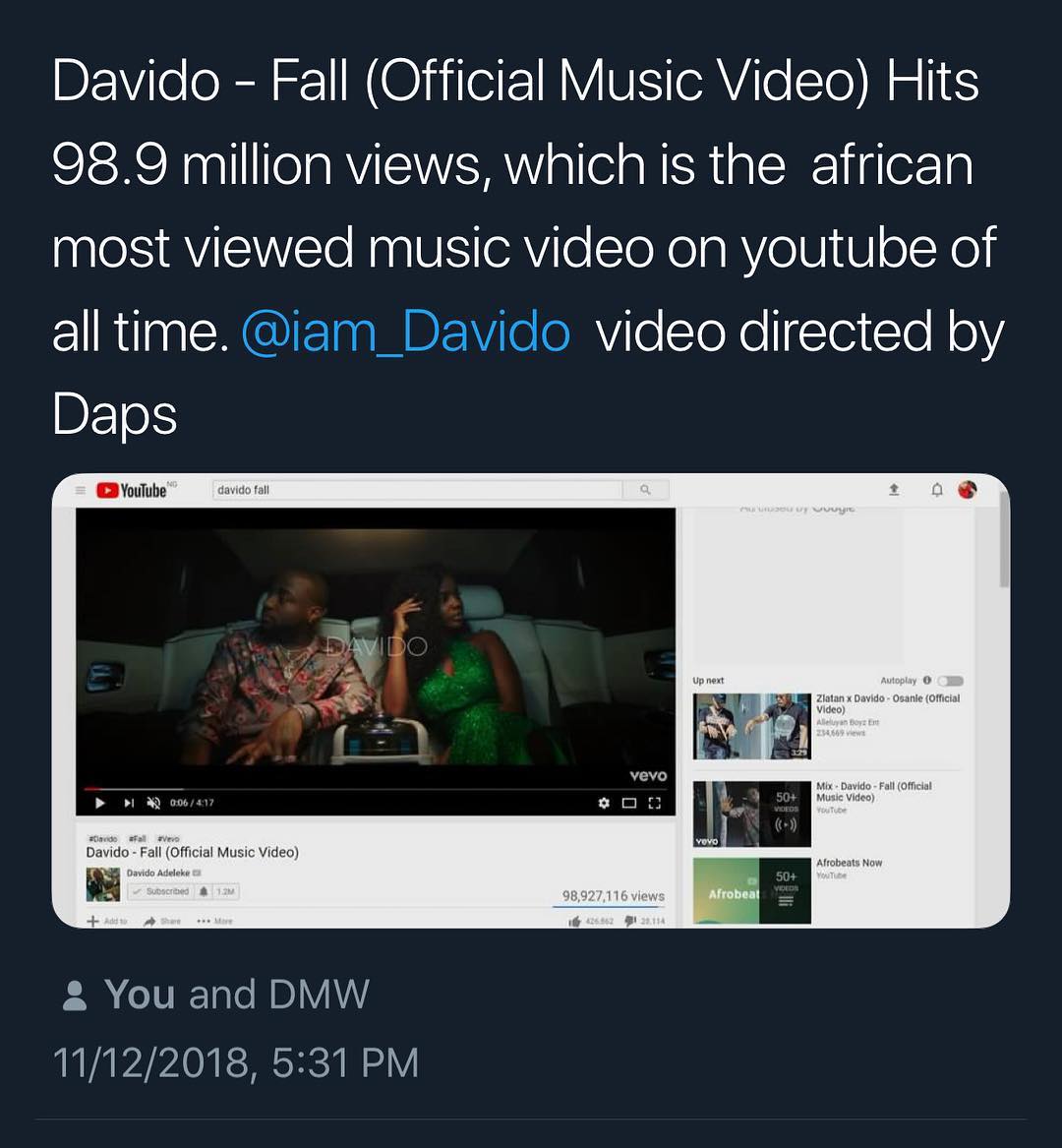Unmute the video volume icon

153,803
